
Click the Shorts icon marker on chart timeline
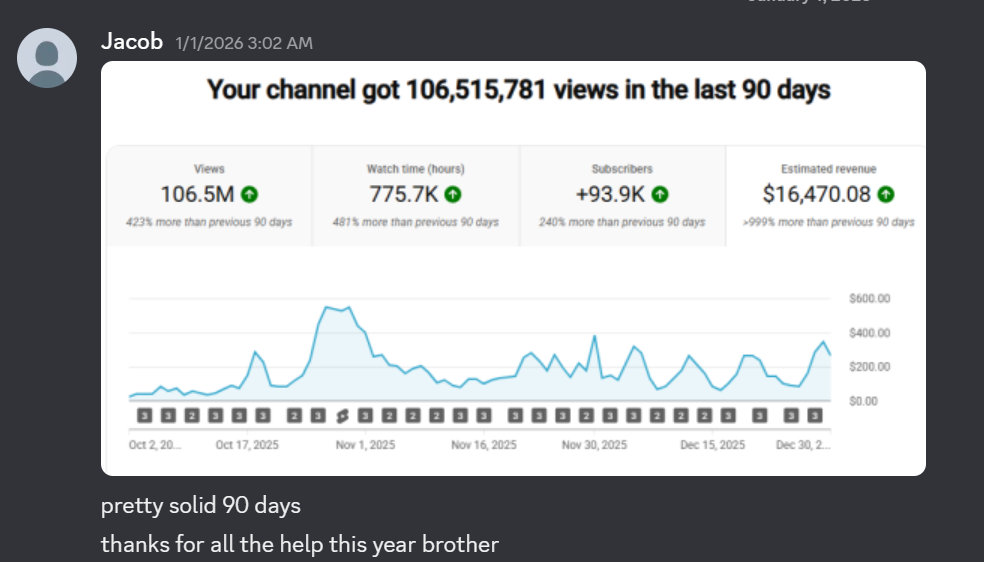[x=342, y=416]
